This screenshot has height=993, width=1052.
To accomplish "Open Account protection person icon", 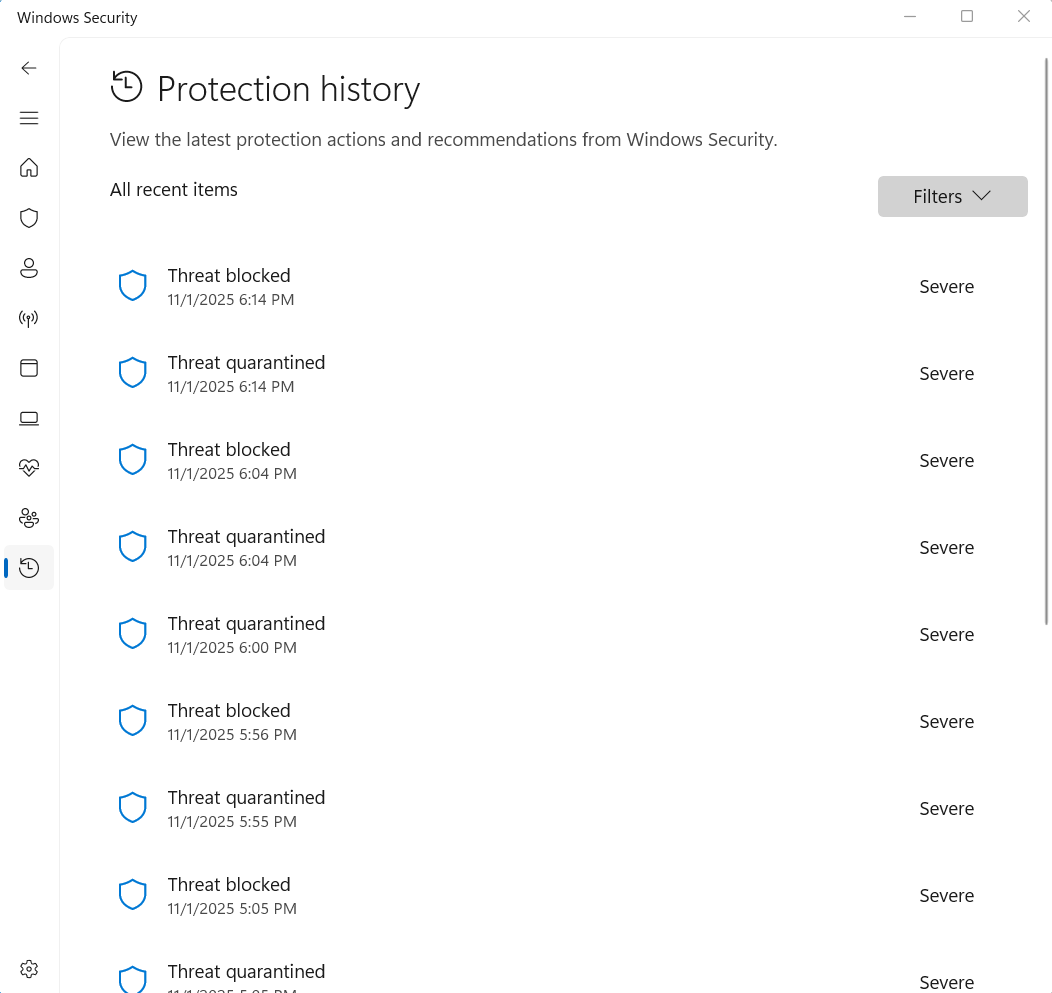I will click(x=29, y=268).
